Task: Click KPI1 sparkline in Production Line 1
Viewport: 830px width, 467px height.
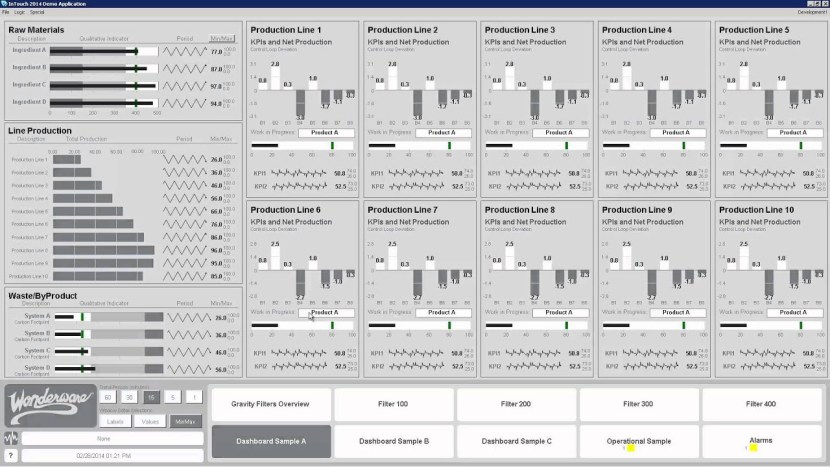Action: pyautogui.click(x=299, y=173)
